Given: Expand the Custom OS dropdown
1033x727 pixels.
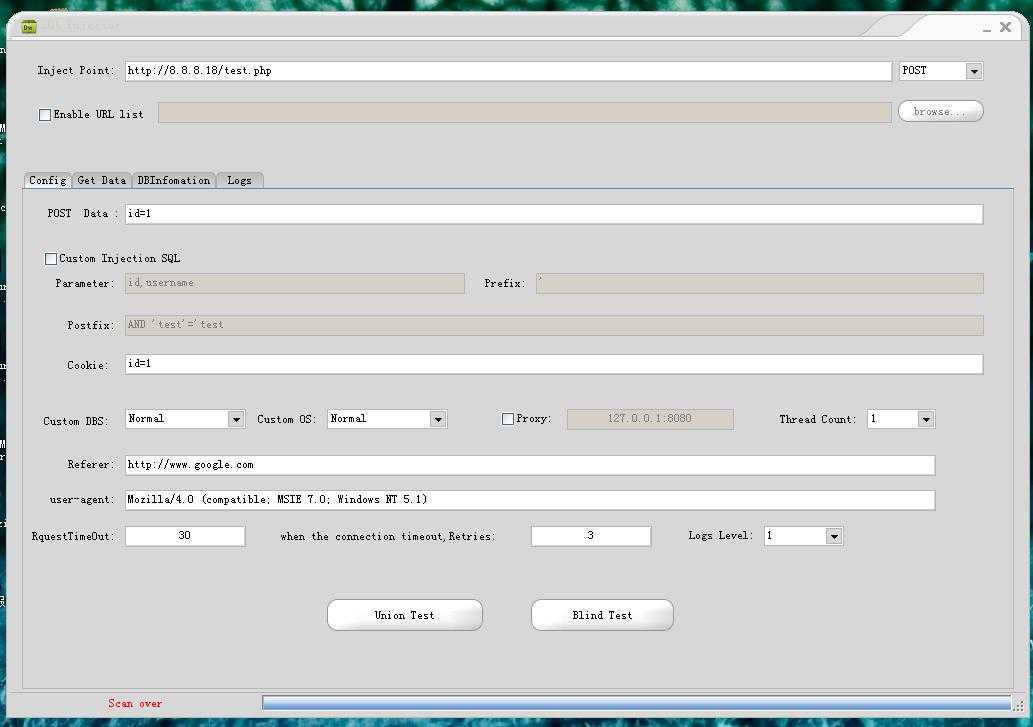Looking at the screenshot, I should [438, 419].
